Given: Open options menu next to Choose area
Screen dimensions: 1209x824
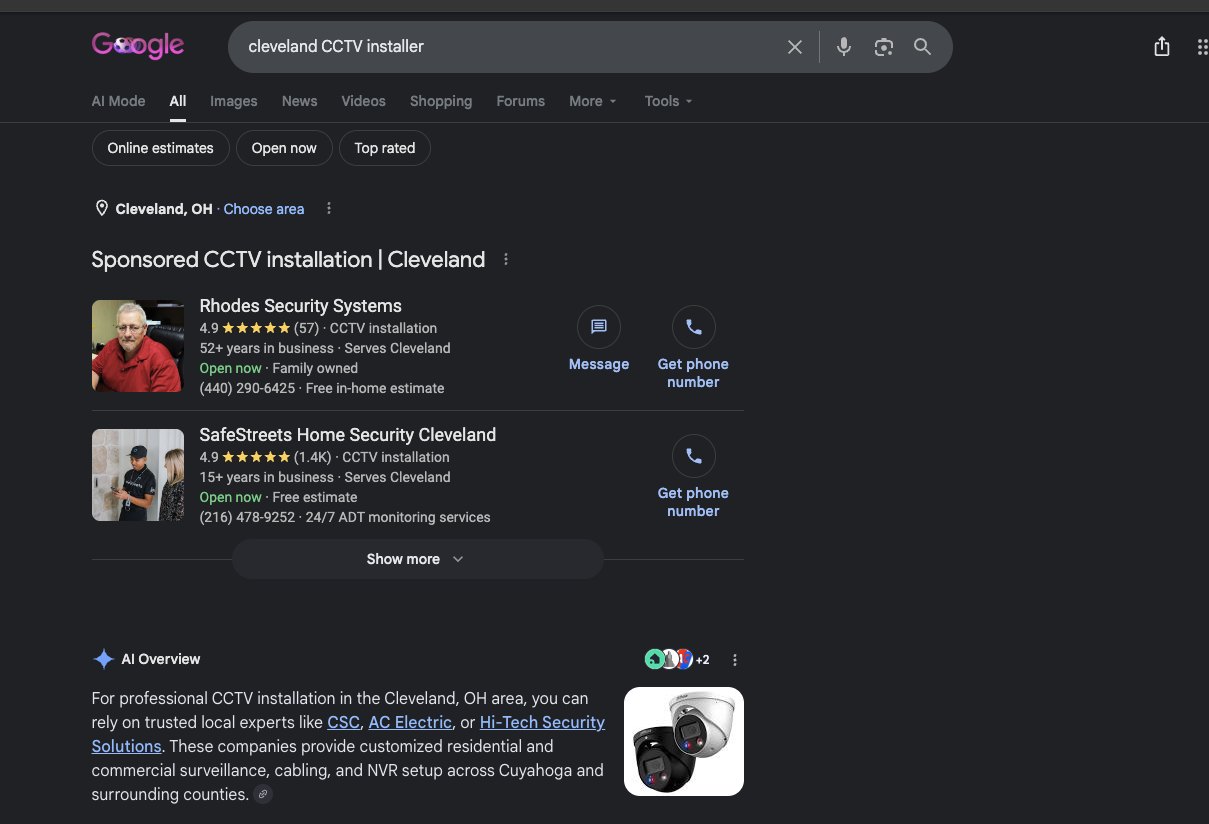Looking at the screenshot, I should (x=329, y=209).
